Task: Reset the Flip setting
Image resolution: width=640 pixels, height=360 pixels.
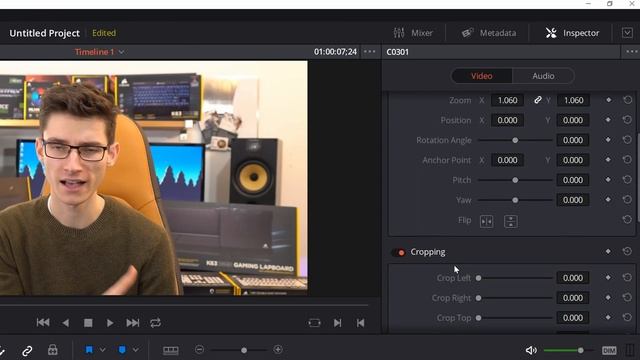Action: pyautogui.click(x=627, y=220)
